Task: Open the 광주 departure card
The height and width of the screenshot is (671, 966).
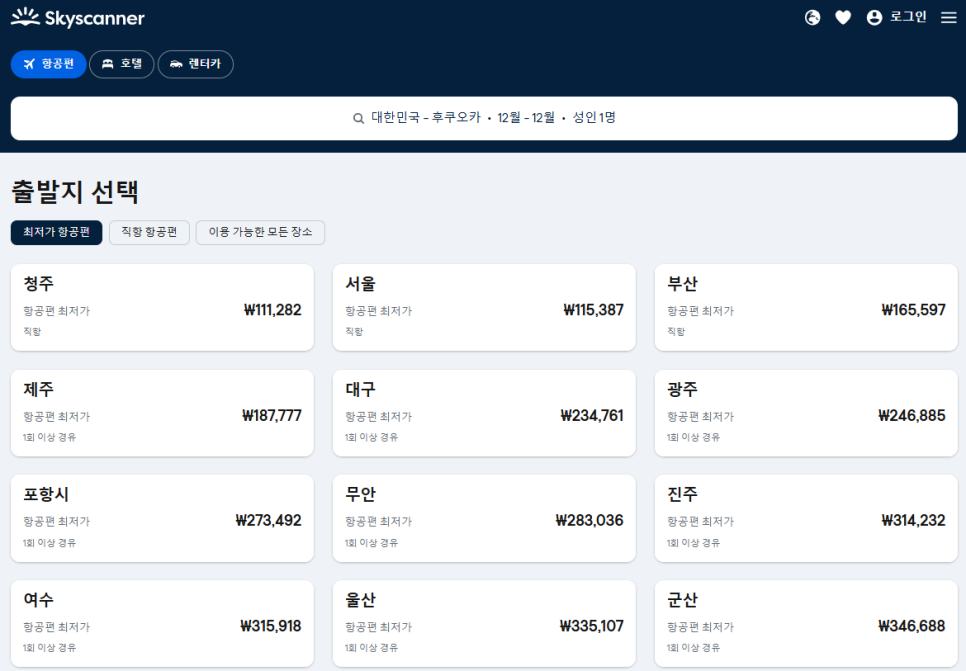Action: point(806,413)
